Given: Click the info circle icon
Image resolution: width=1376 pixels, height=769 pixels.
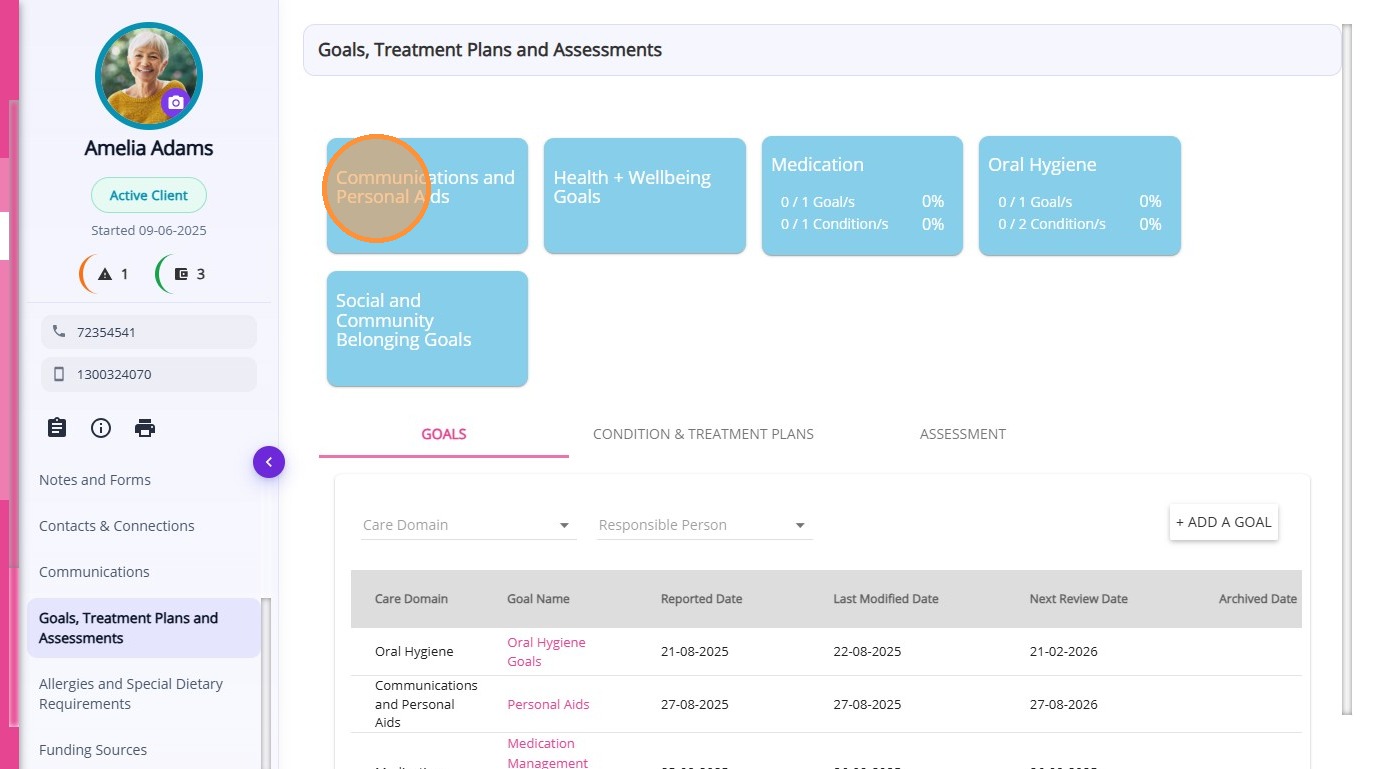Looking at the screenshot, I should (x=101, y=428).
